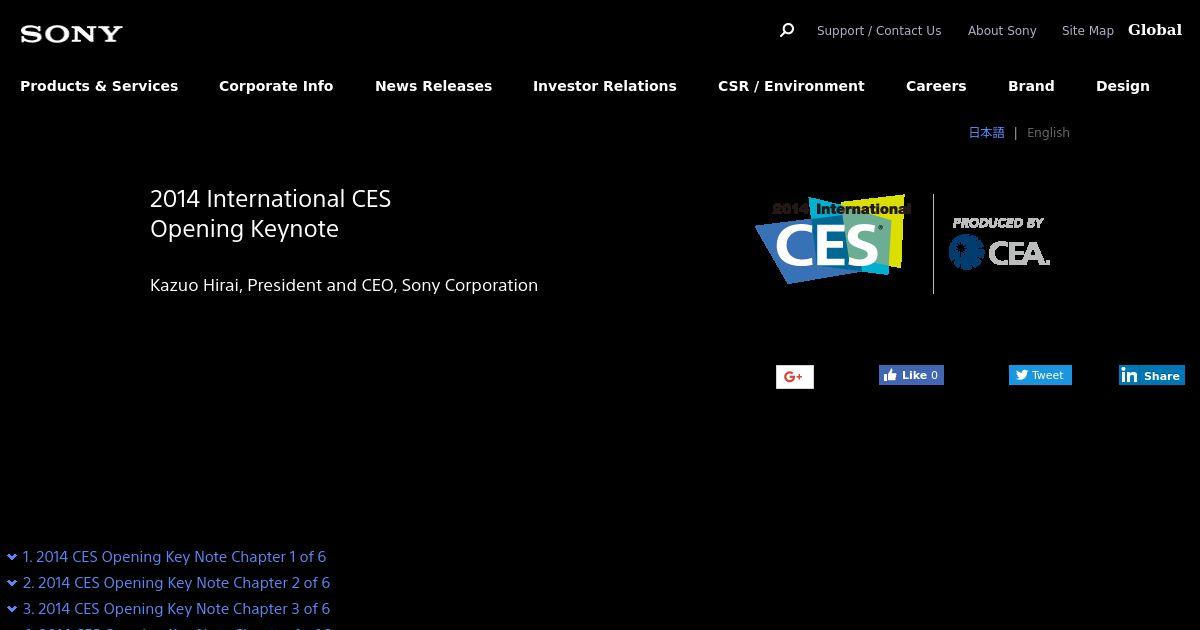Click the 2014 International CES logo
Viewport: 1200px width, 630px height.
(832, 239)
